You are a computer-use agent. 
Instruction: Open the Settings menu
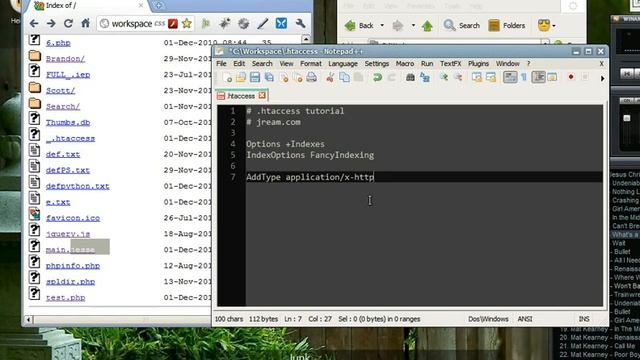pos(377,64)
